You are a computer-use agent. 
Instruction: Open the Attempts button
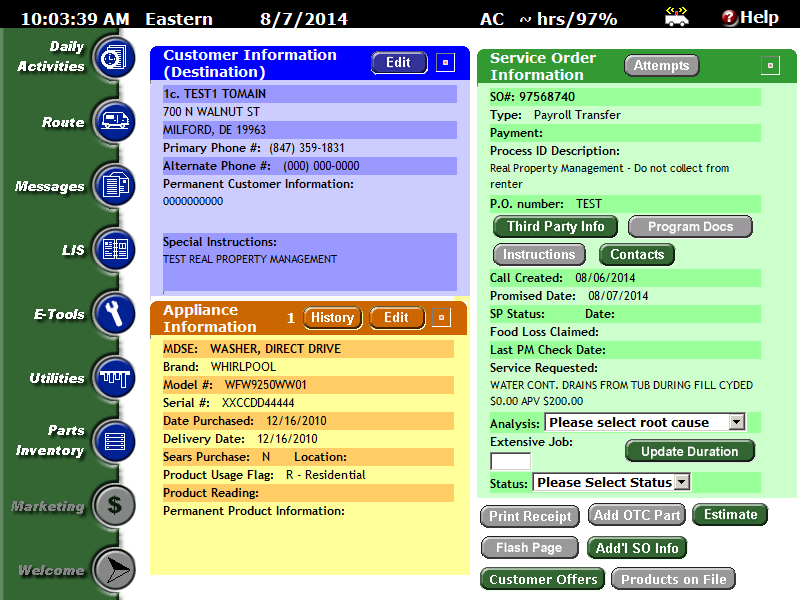pos(661,65)
